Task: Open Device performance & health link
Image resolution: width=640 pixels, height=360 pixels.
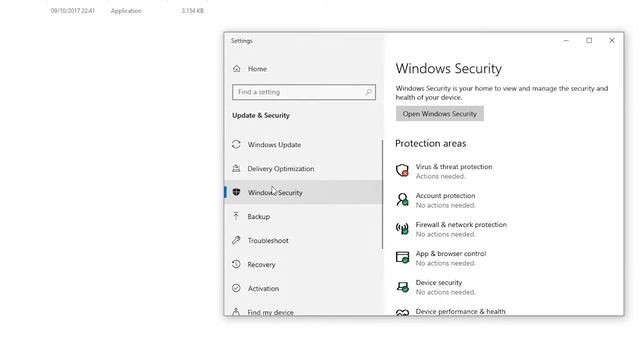Action: (460, 311)
